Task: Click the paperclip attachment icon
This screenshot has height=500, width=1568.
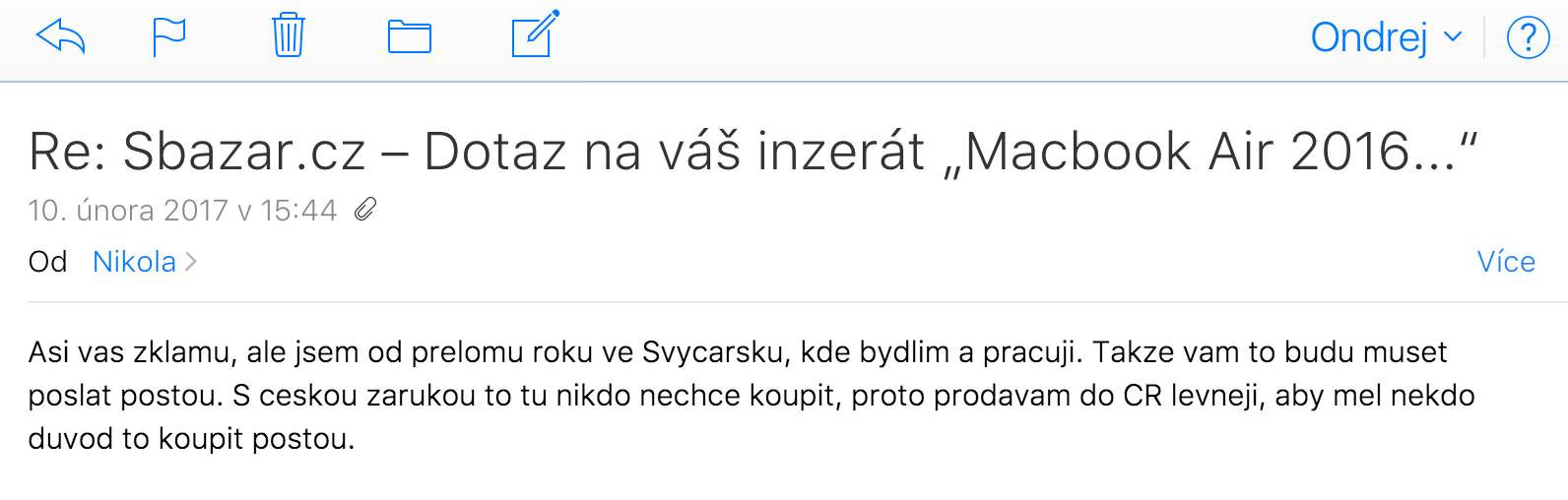Action: point(365,210)
